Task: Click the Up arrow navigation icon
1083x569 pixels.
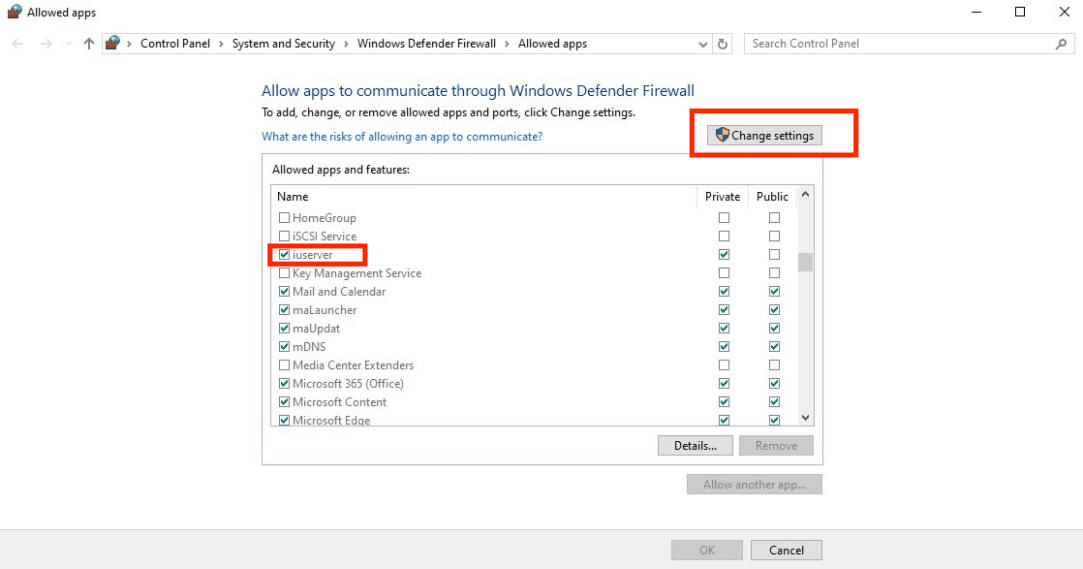Action: tap(88, 44)
